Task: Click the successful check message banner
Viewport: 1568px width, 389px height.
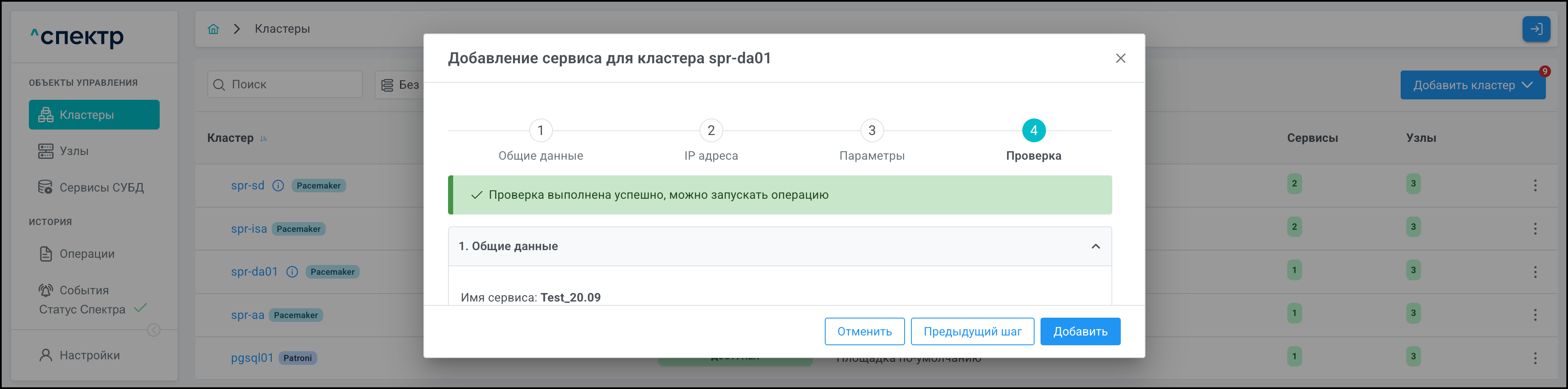Action: (780, 195)
